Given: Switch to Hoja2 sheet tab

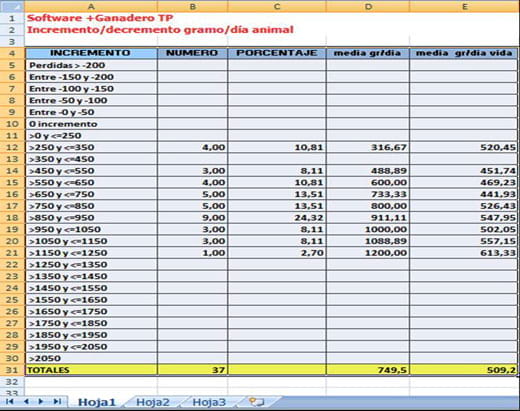Looking at the screenshot, I should [x=153, y=402].
